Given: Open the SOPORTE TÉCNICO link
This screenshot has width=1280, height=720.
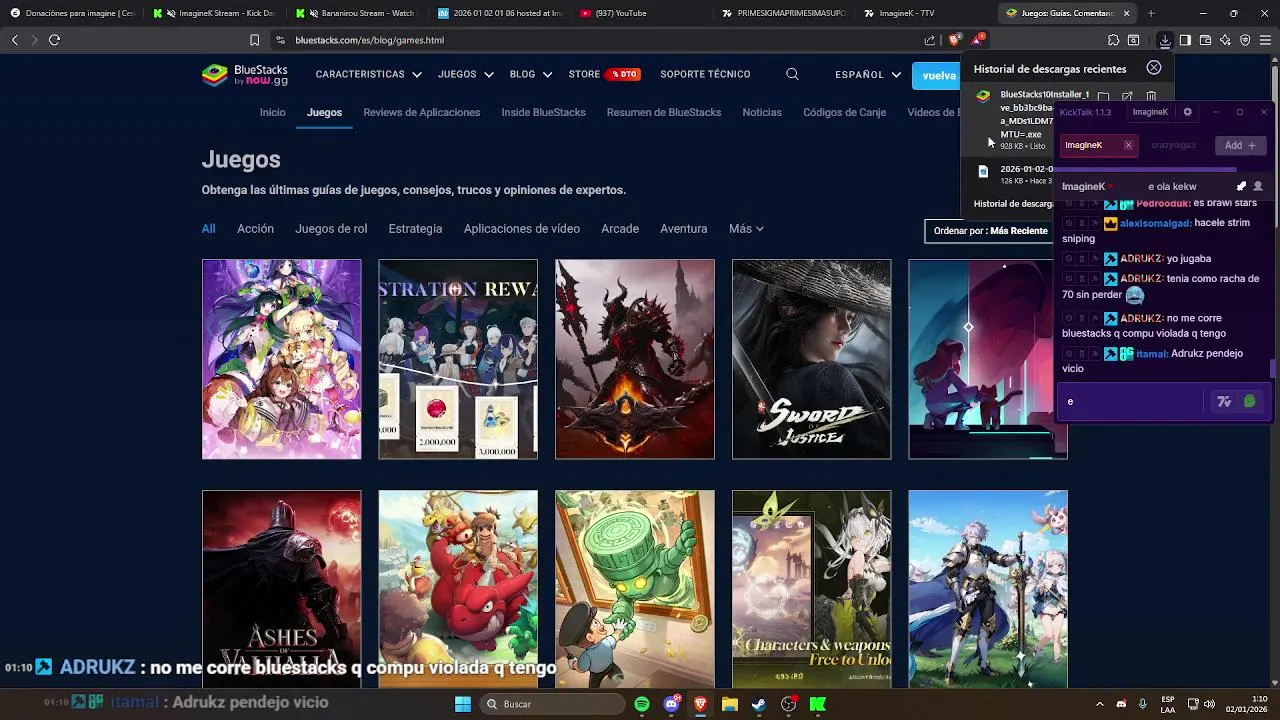Looking at the screenshot, I should click(705, 74).
